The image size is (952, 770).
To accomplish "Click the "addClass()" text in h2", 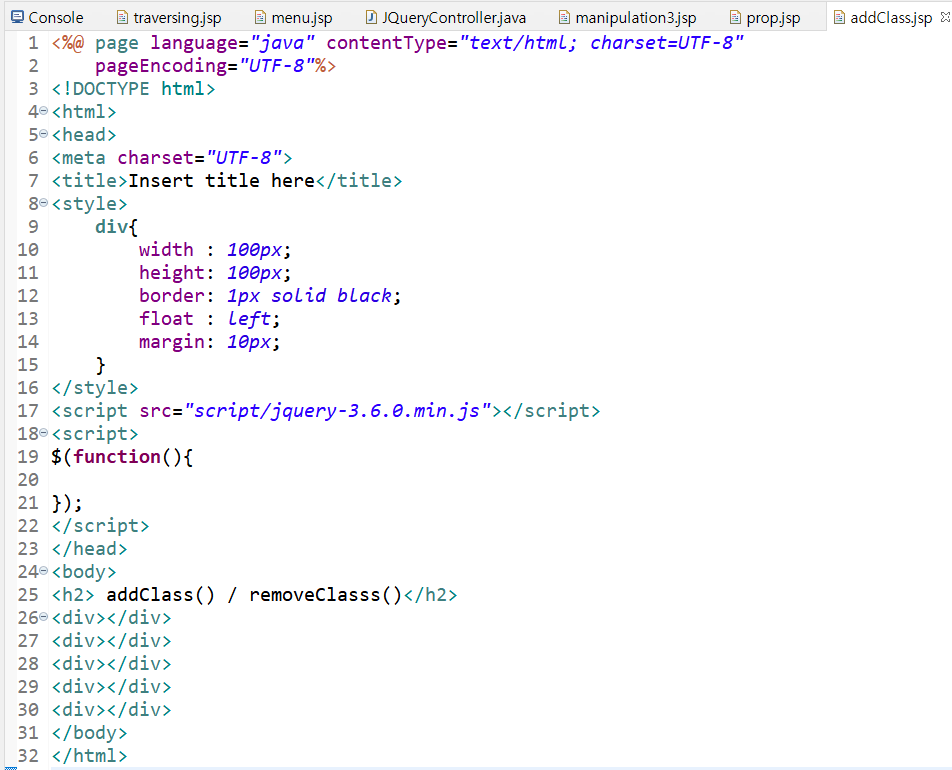I will point(161,595).
